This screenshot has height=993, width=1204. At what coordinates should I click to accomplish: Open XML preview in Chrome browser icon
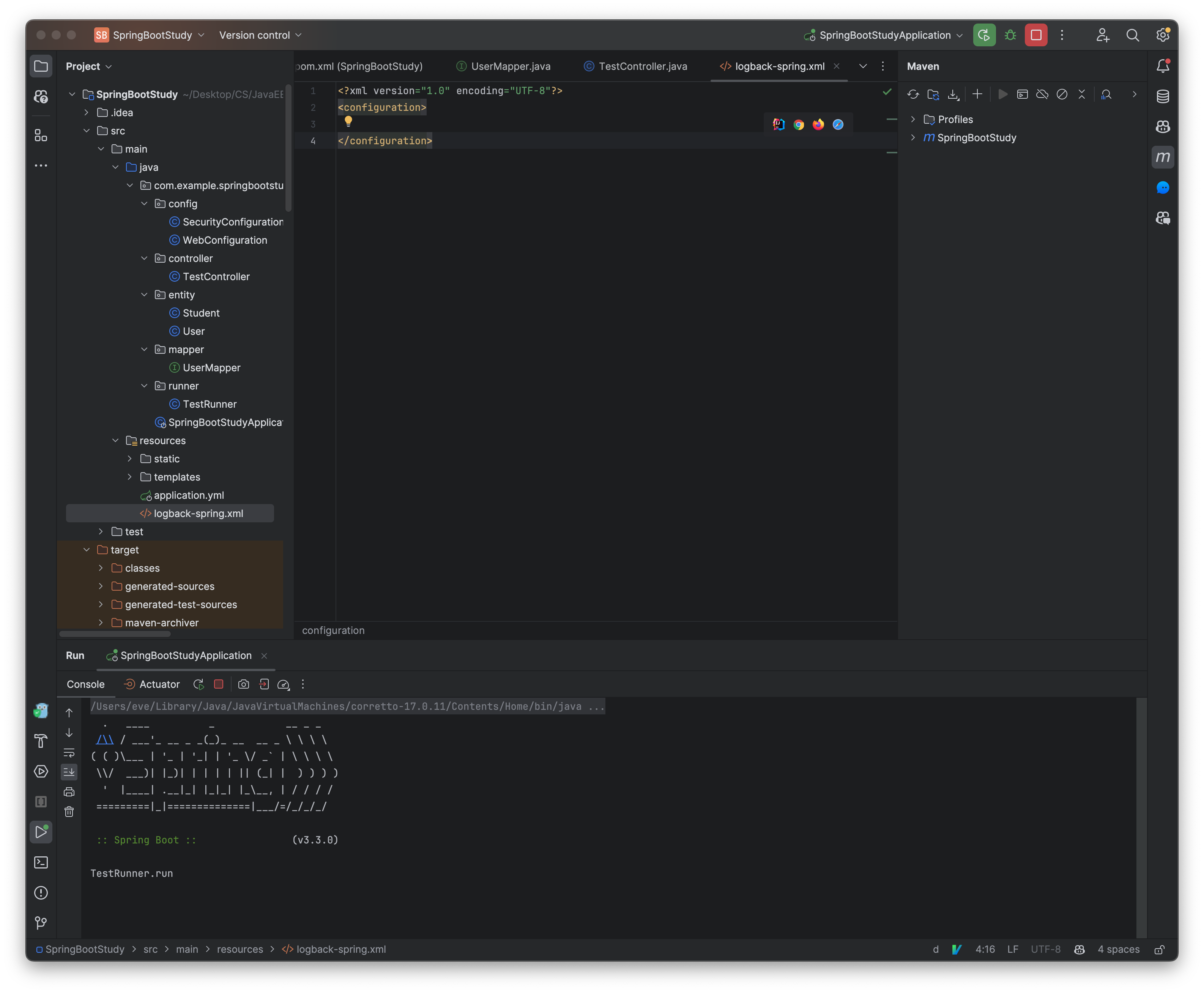[x=799, y=124]
